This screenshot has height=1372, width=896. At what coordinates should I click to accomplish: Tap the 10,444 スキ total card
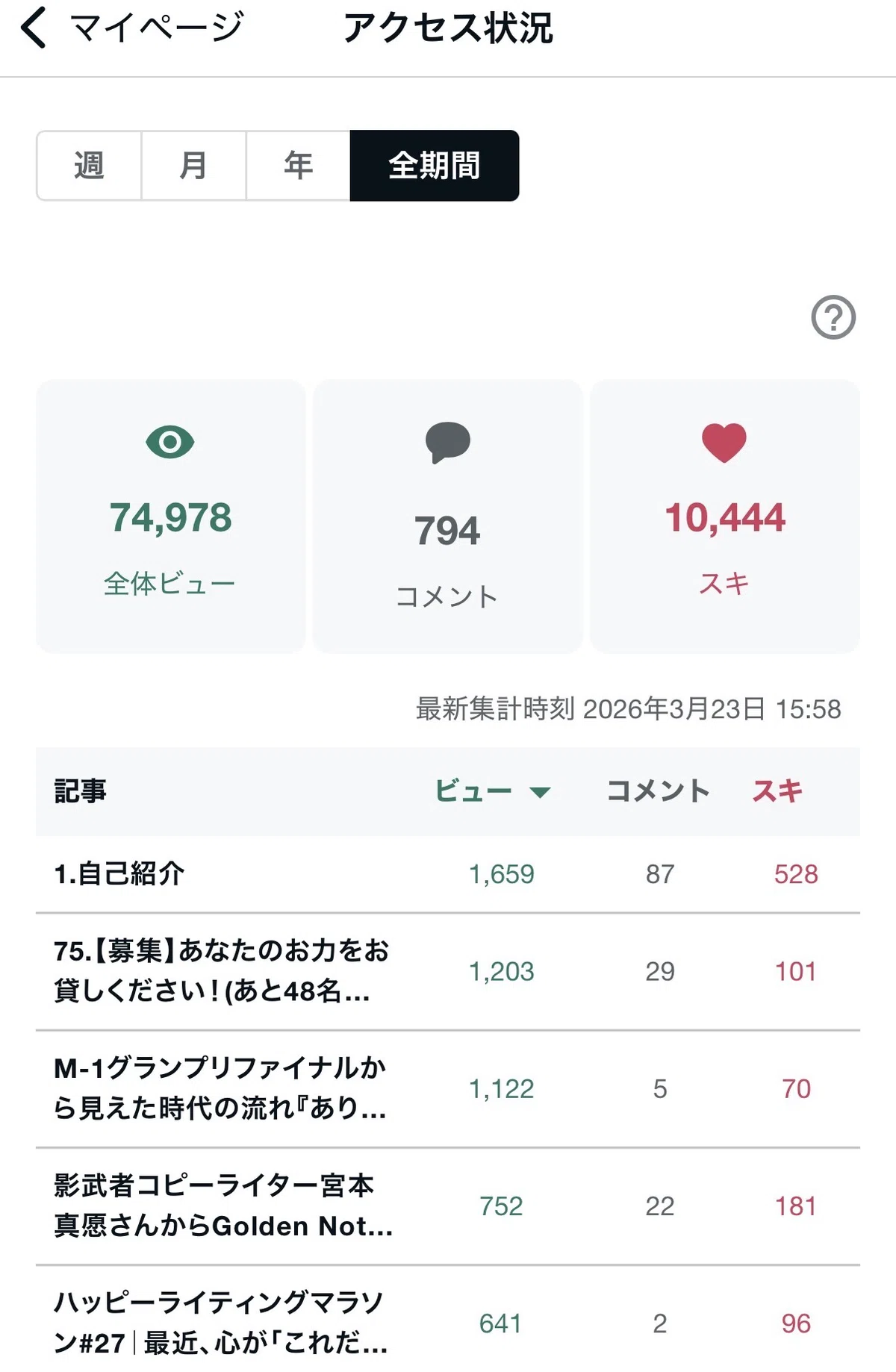[725, 517]
